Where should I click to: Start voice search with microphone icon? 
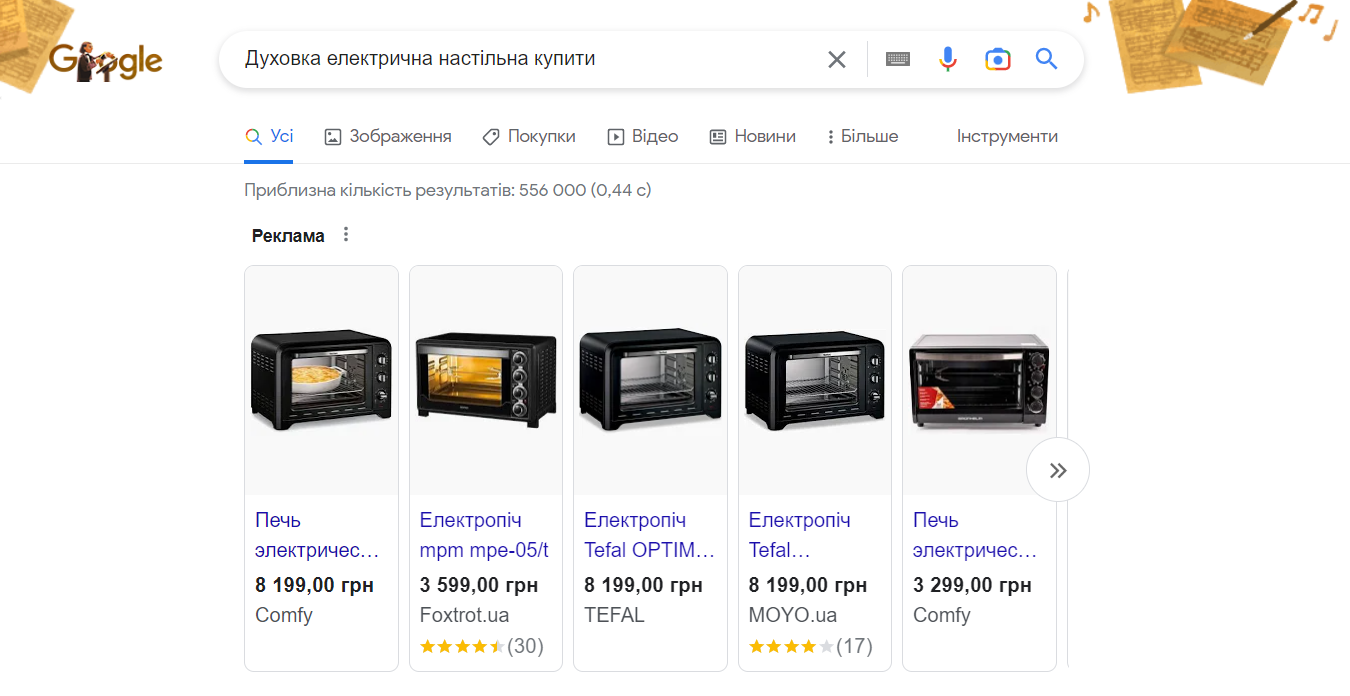point(948,59)
